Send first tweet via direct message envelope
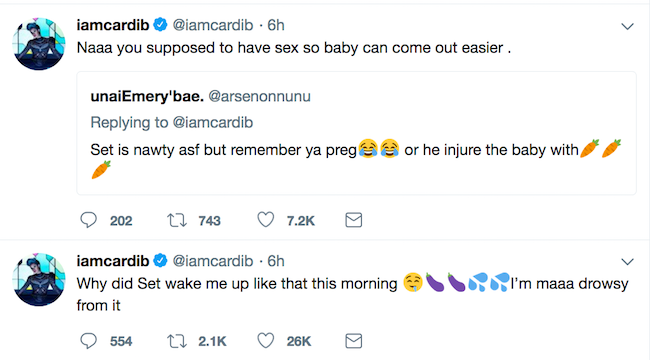This screenshot has height=360, width=650. 354,220
